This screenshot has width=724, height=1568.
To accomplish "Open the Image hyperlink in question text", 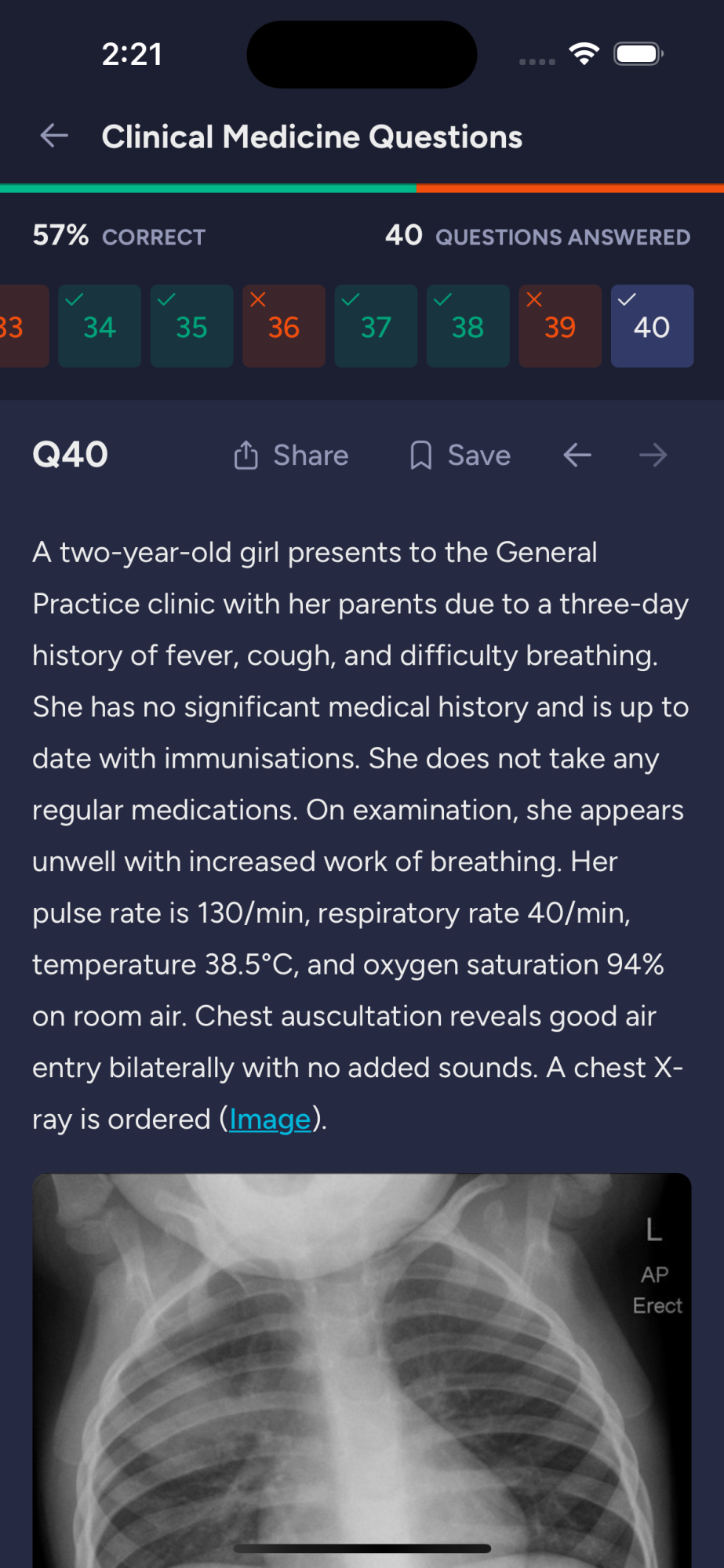I will point(270,1119).
